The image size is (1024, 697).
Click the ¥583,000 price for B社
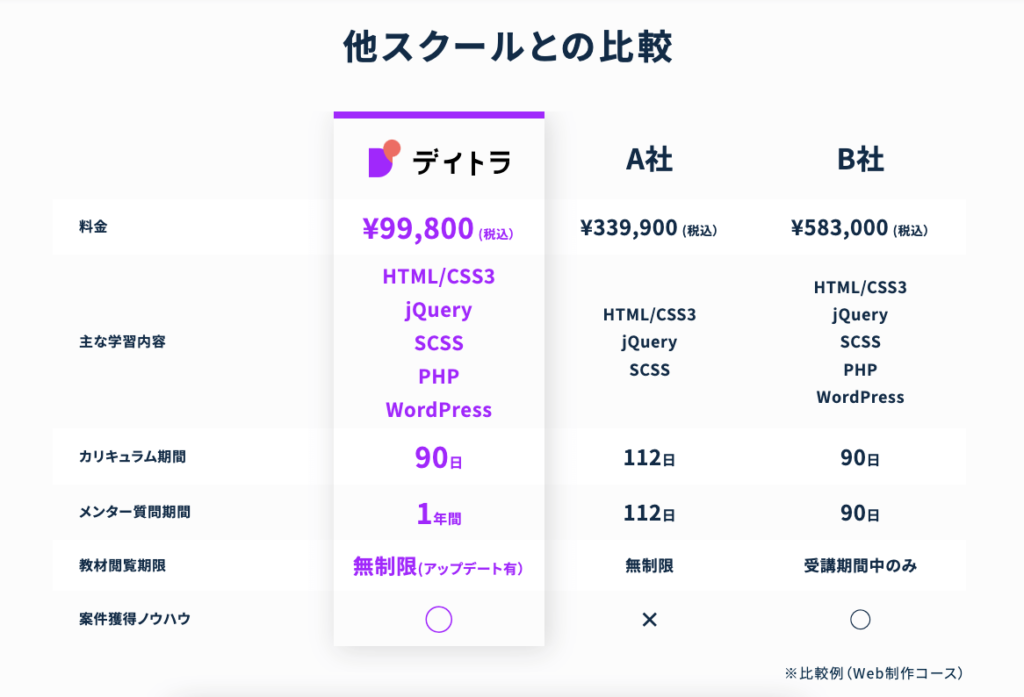tap(840, 228)
